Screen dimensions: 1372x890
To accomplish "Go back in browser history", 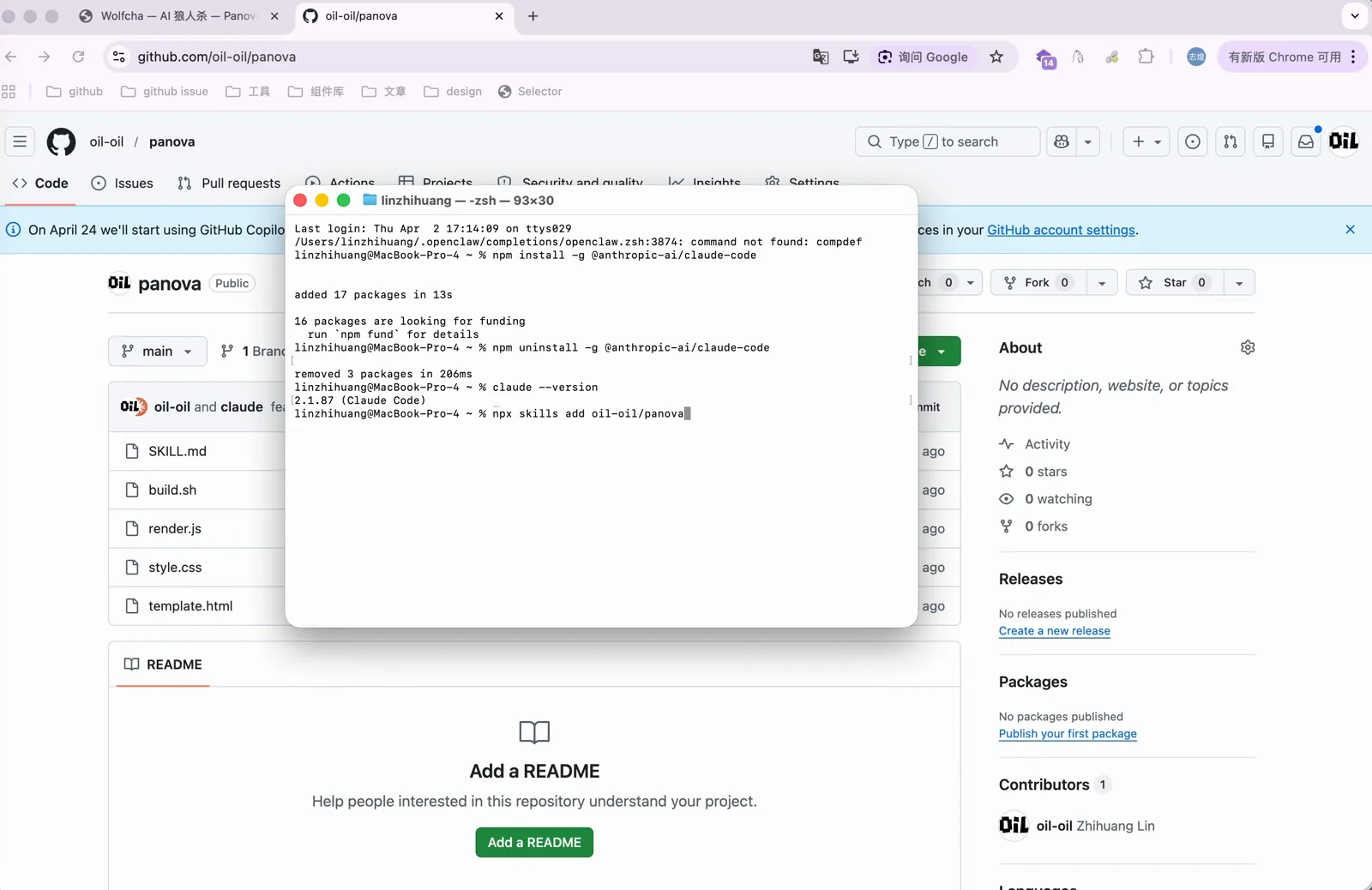I will 11,57.
